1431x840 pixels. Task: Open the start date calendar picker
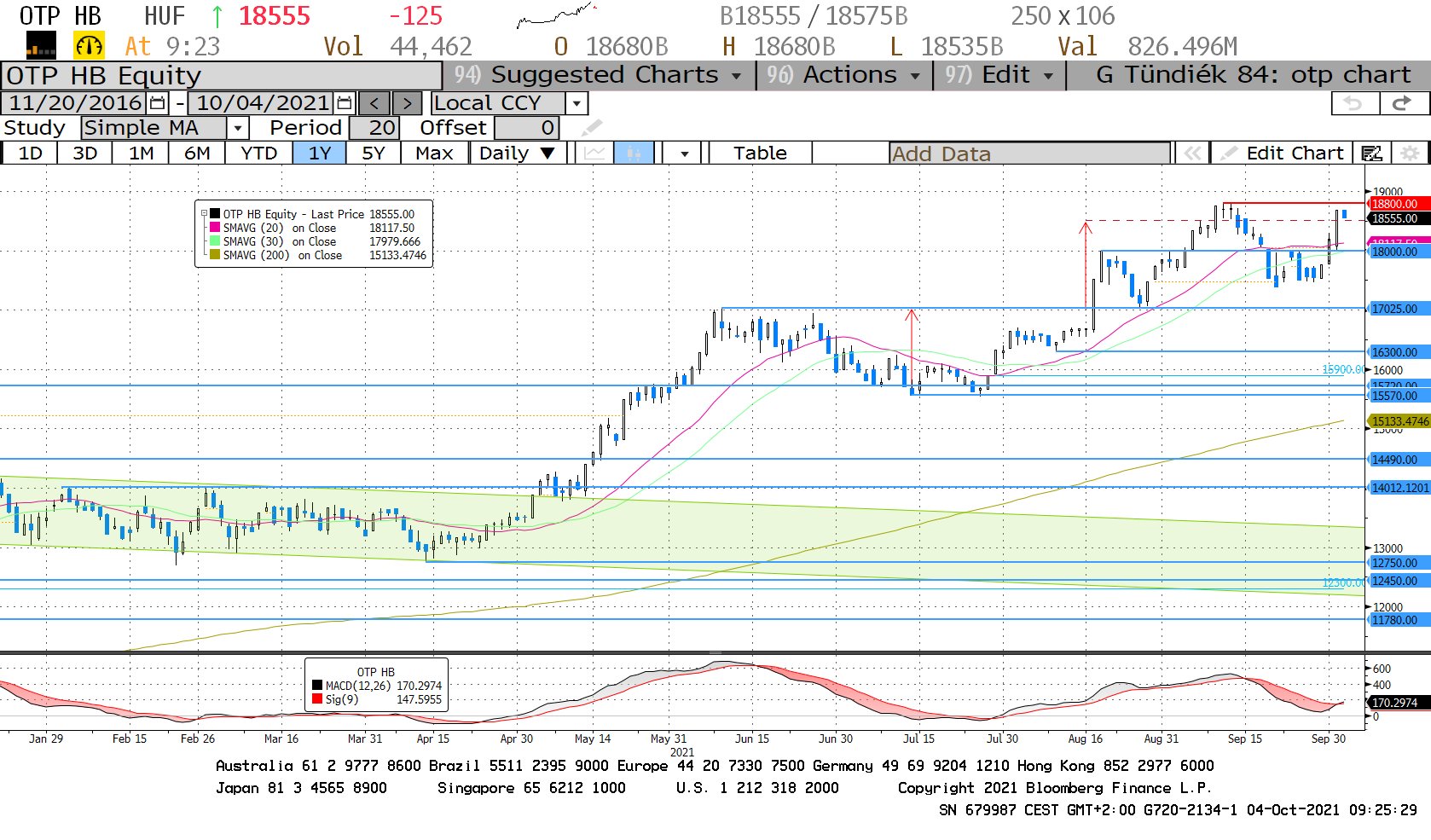tap(158, 103)
